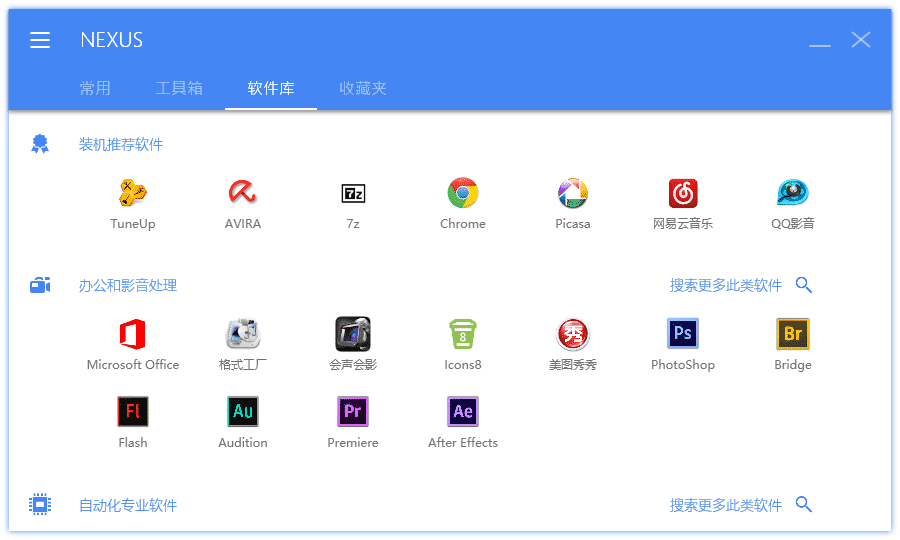Open the Audition icon
This screenshot has height=540, width=900.
(242, 411)
